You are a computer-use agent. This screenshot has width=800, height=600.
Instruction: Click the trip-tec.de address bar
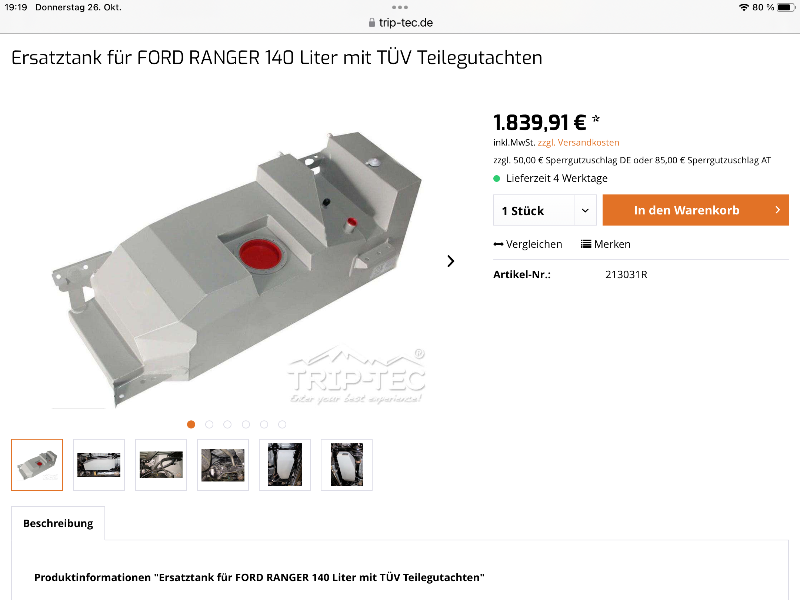[400, 22]
